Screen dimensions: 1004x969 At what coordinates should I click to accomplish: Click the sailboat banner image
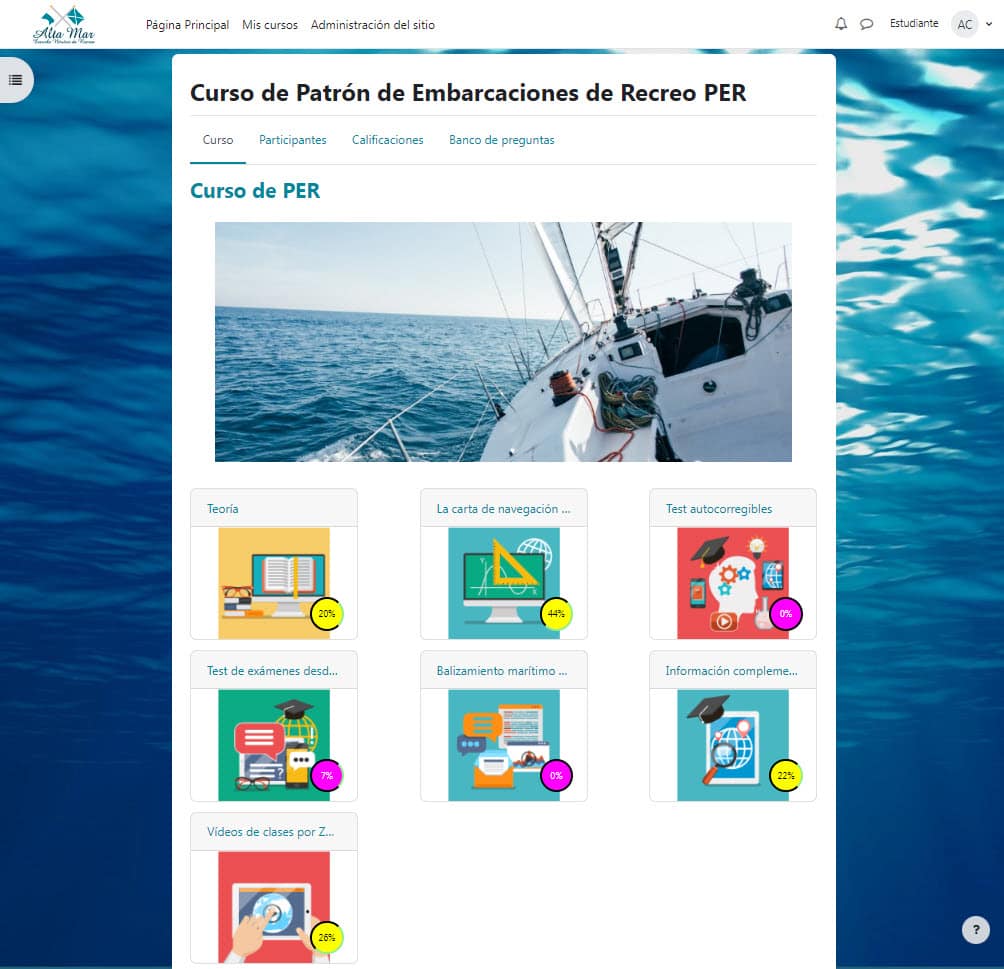click(x=503, y=341)
